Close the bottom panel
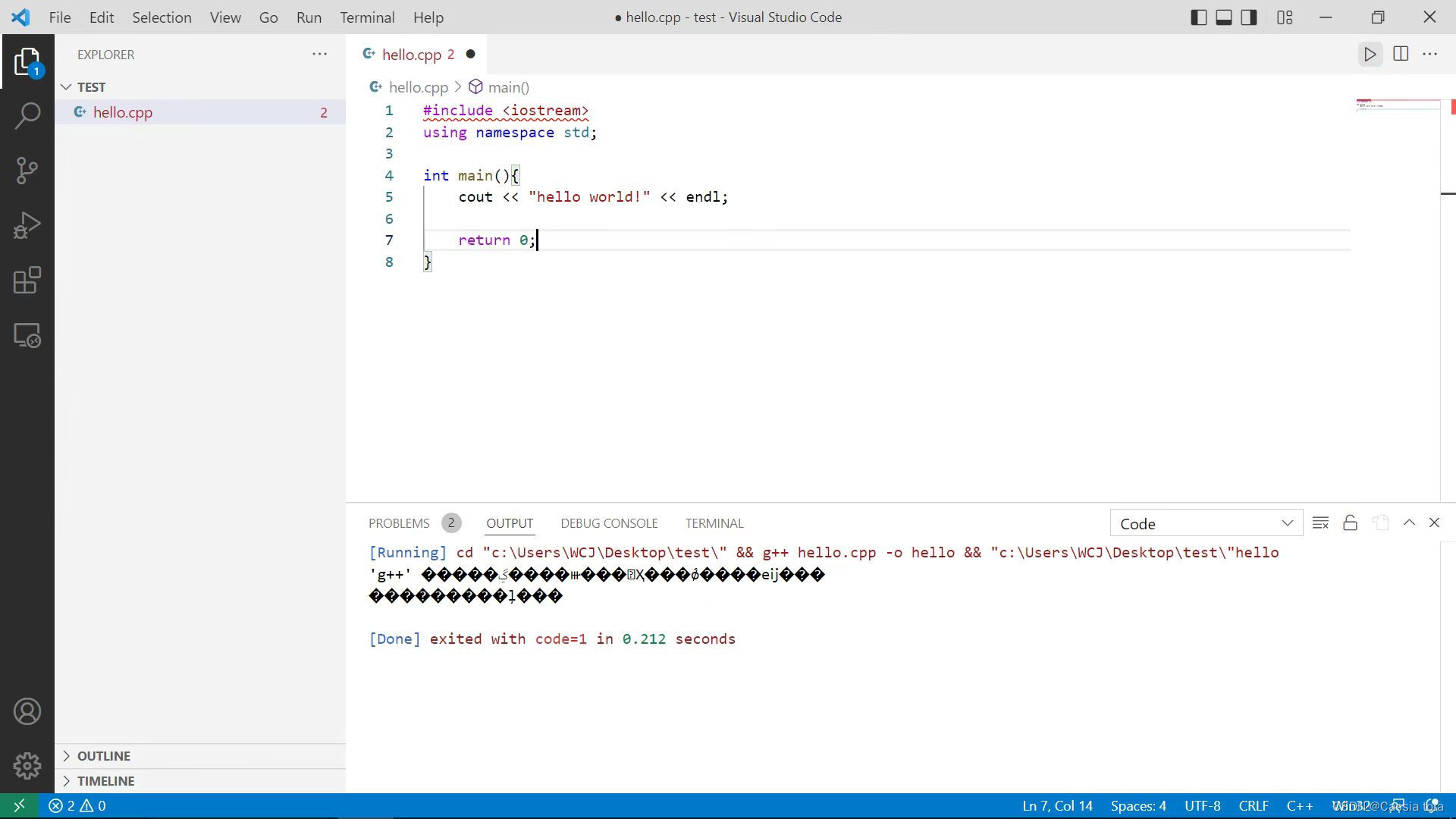The image size is (1456, 819). (x=1434, y=522)
